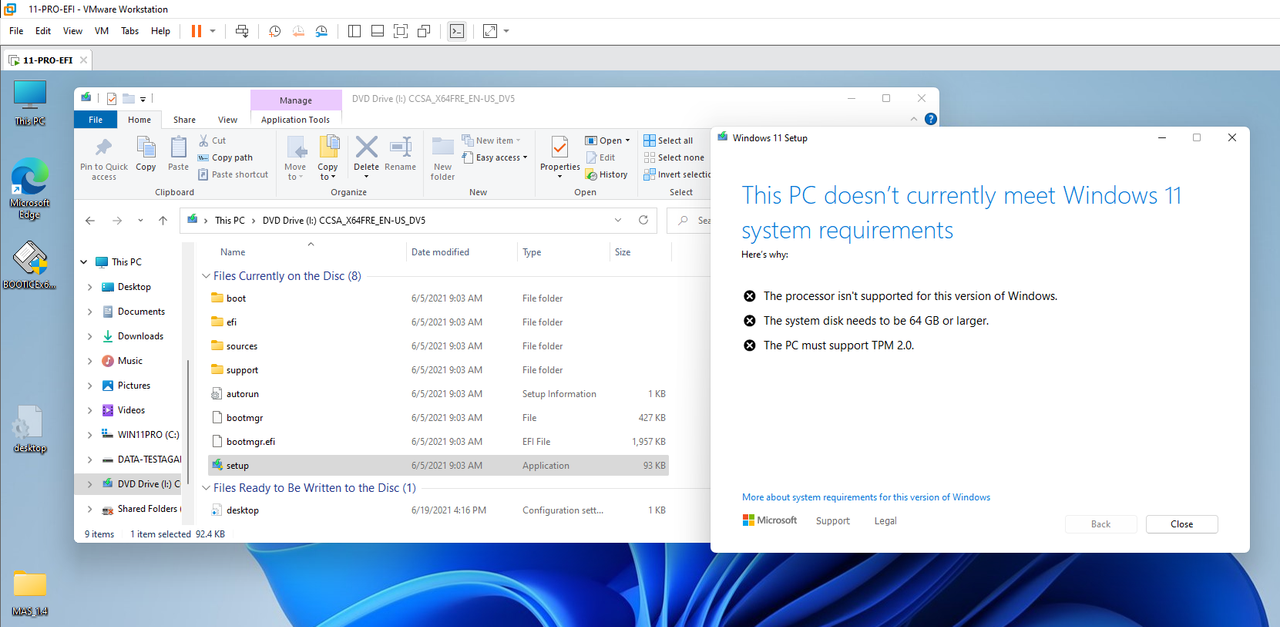This screenshot has height=627, width=1280.
Task: Click the Explorer Back navigation arrow
Action: pos(90,220)
